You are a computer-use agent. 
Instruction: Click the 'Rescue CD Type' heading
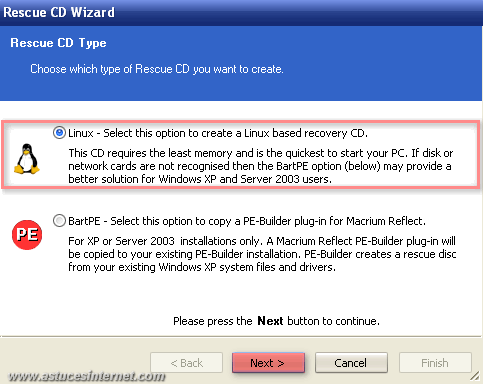click(x=58, y=43)
